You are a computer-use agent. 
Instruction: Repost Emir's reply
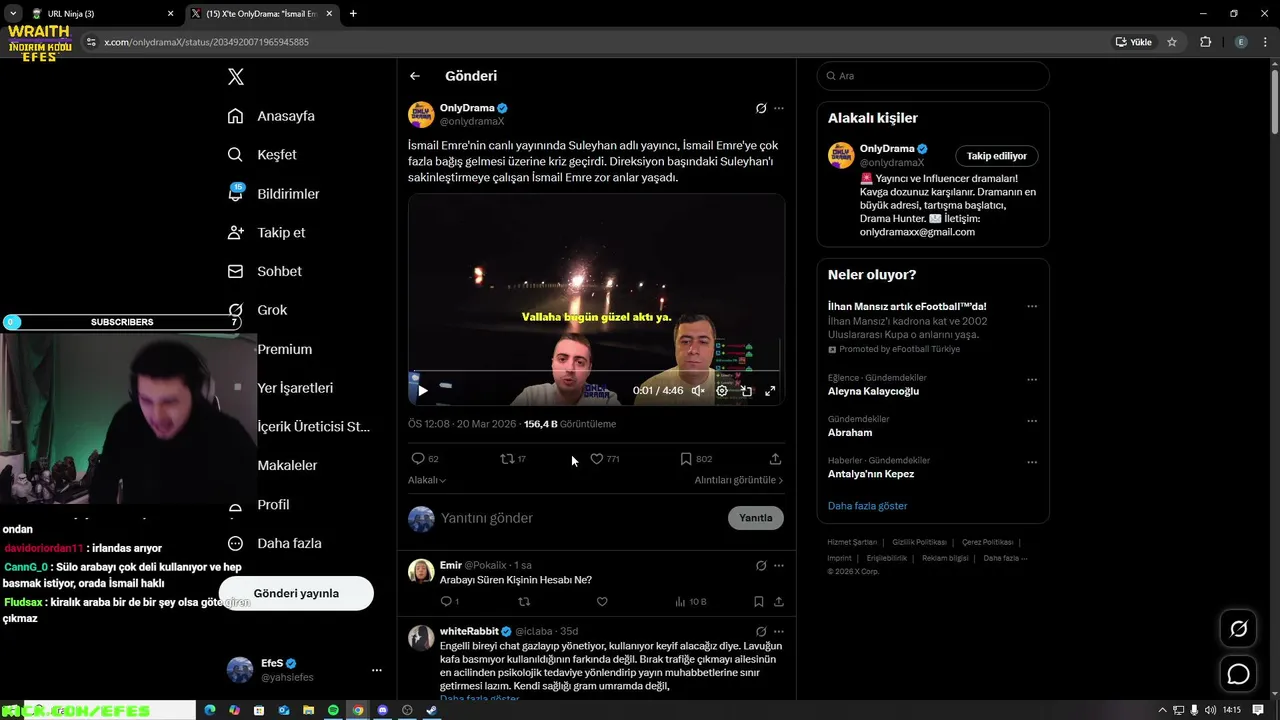(x=524, y=602)
